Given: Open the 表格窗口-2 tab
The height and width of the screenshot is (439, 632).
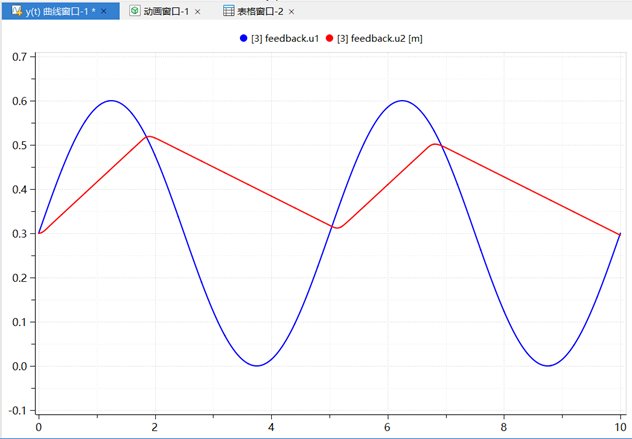Looking at the screenshot, I should (x=260, y=12).
